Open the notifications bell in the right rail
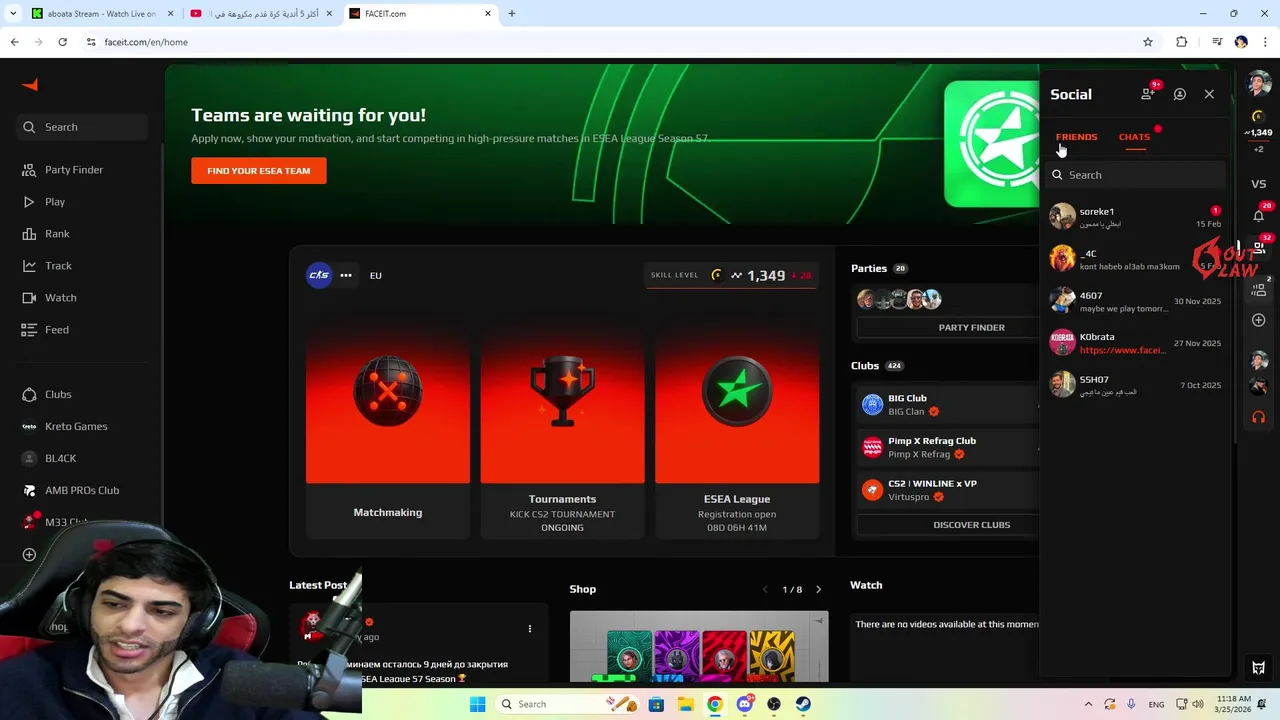Viewport: 1280px width, 720px height. (1259, 215)
